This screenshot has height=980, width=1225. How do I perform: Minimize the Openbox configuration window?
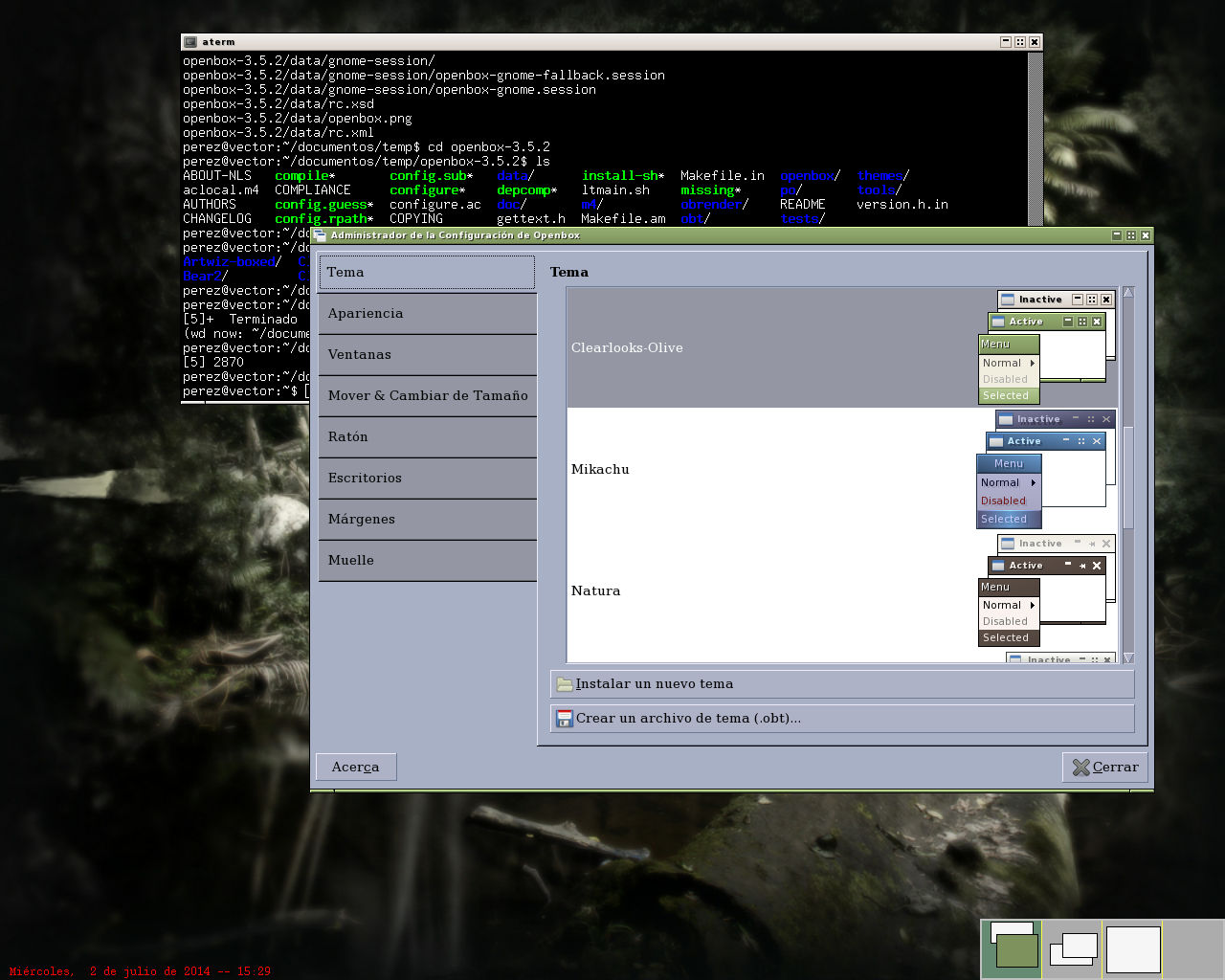(x=1117, y=235)
